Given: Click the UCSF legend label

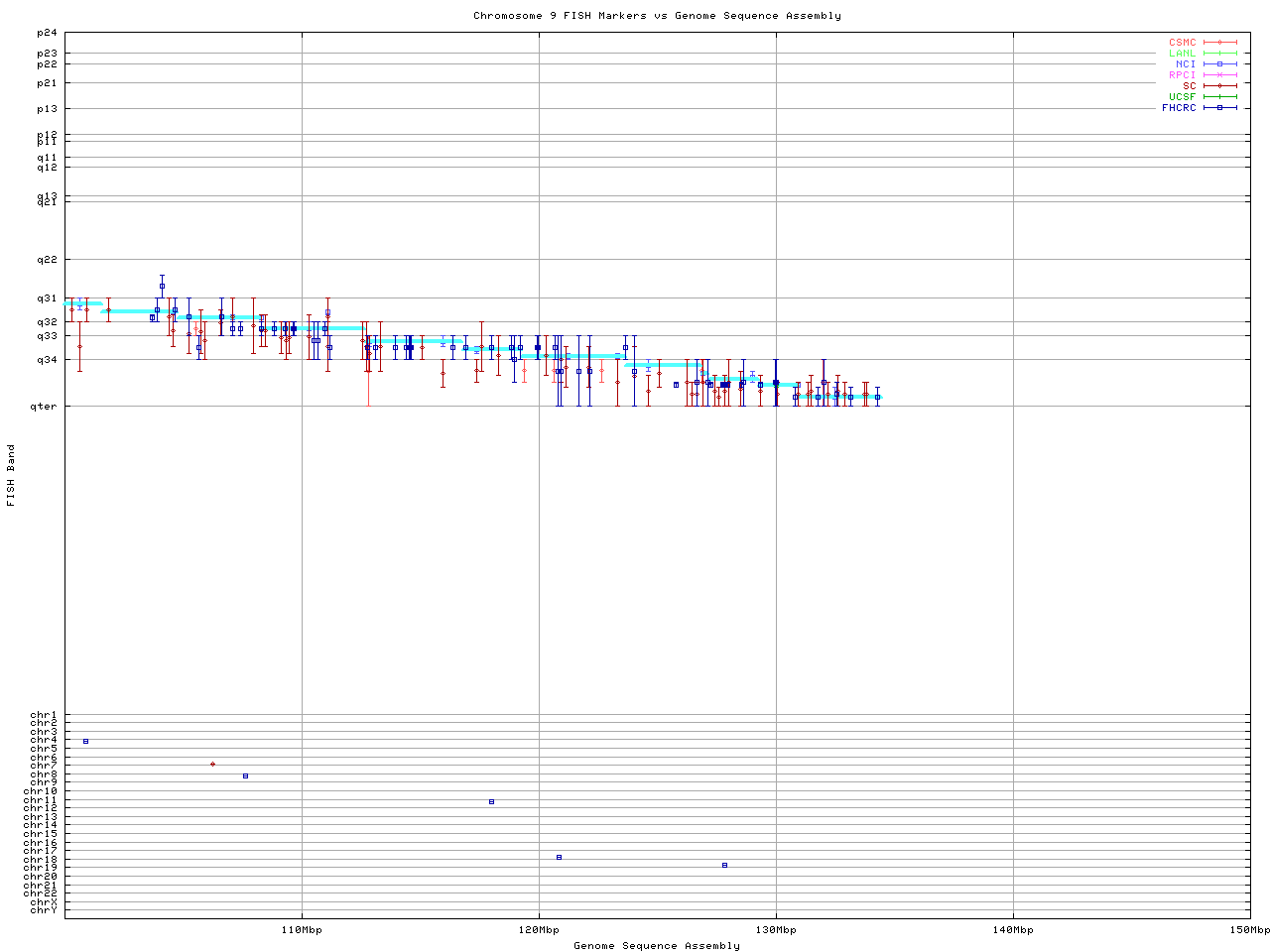Looking at the screenshot, I should pos(1182,96).
